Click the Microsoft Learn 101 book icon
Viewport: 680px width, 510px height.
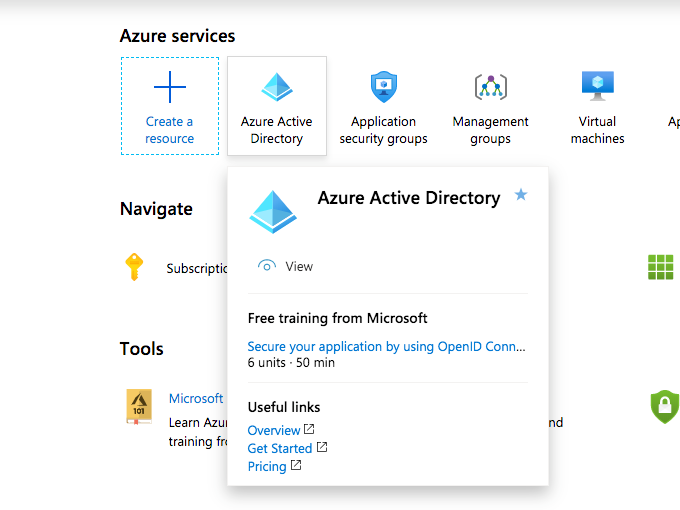pos(139,406)
